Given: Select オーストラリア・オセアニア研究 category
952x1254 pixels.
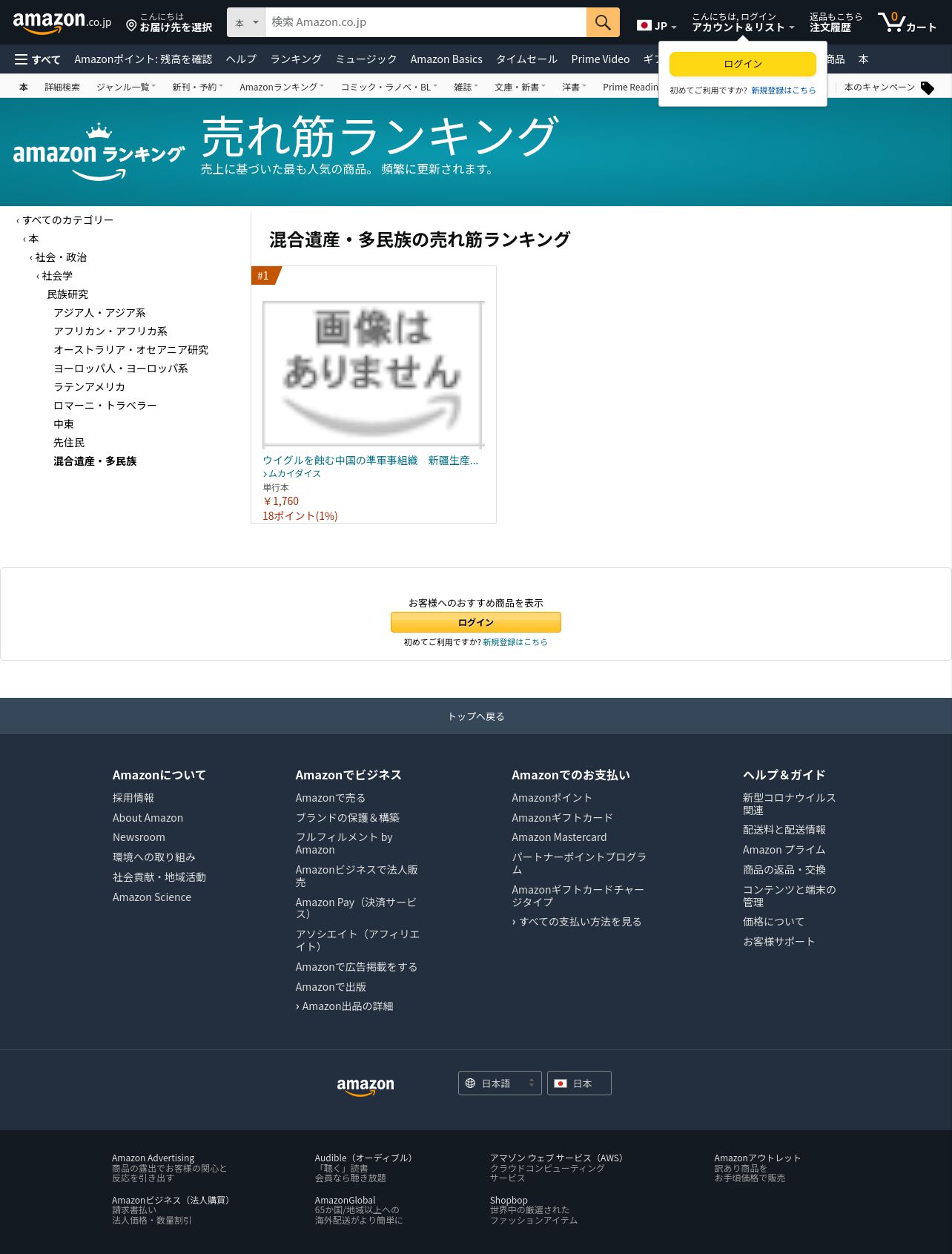Looking at the screenshot, I should [130, 350].
